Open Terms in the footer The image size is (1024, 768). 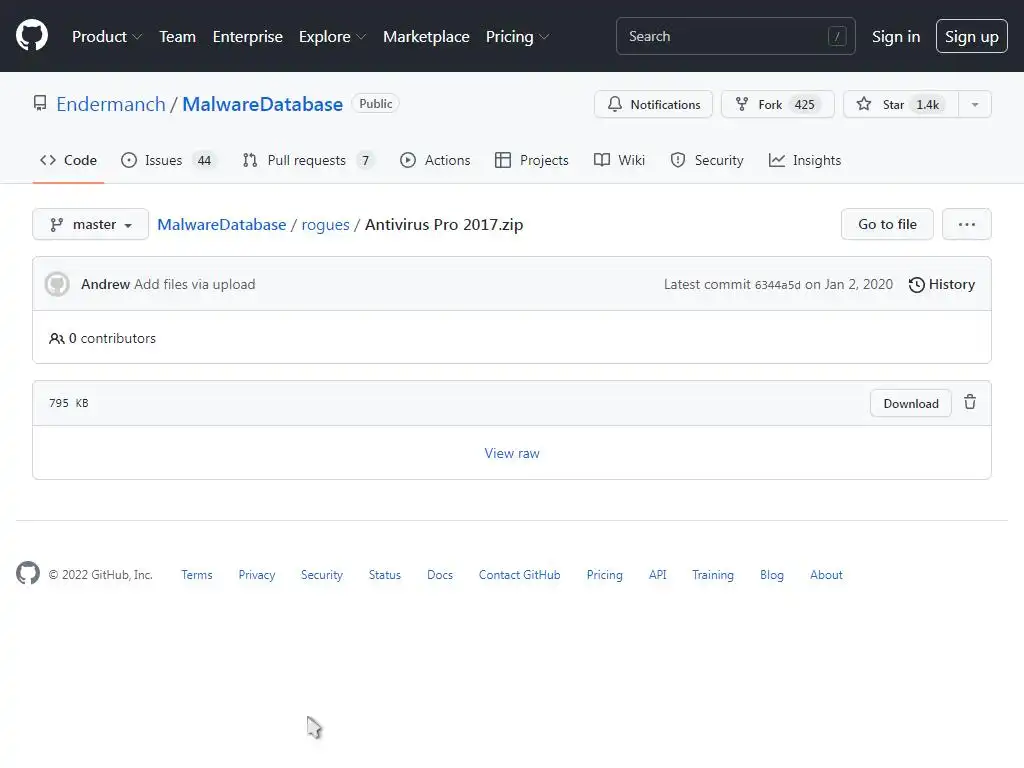[197, 575]
